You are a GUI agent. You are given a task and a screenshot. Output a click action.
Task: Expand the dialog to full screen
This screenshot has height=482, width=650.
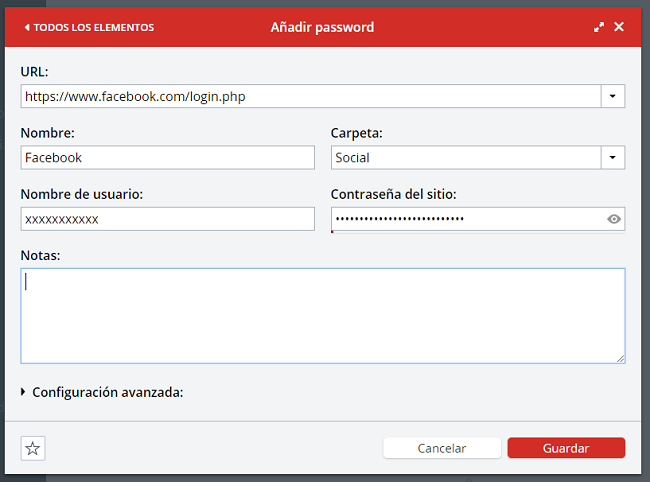click(599, 27)
